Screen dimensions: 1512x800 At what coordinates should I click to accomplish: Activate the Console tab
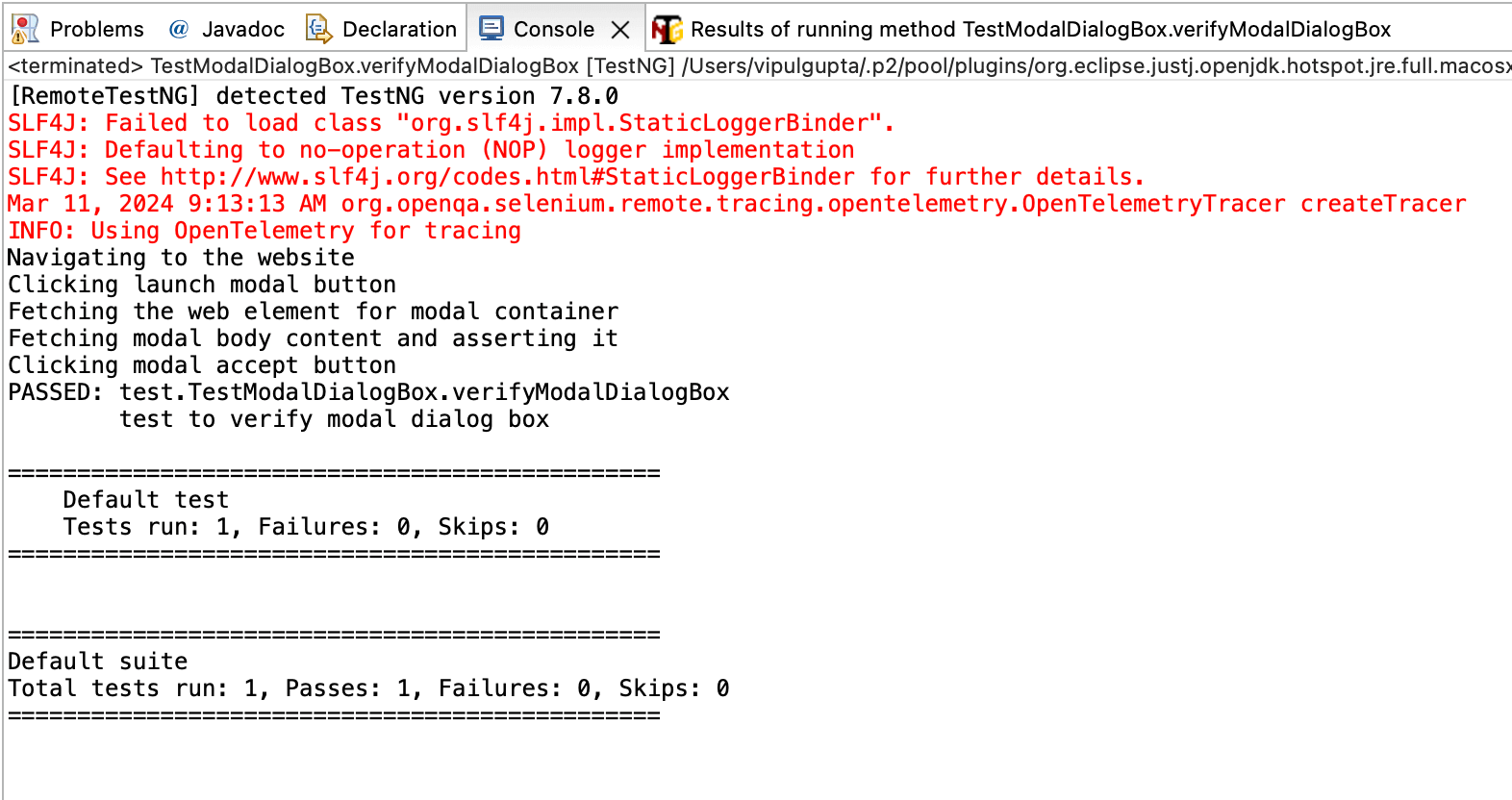(555, 28)
